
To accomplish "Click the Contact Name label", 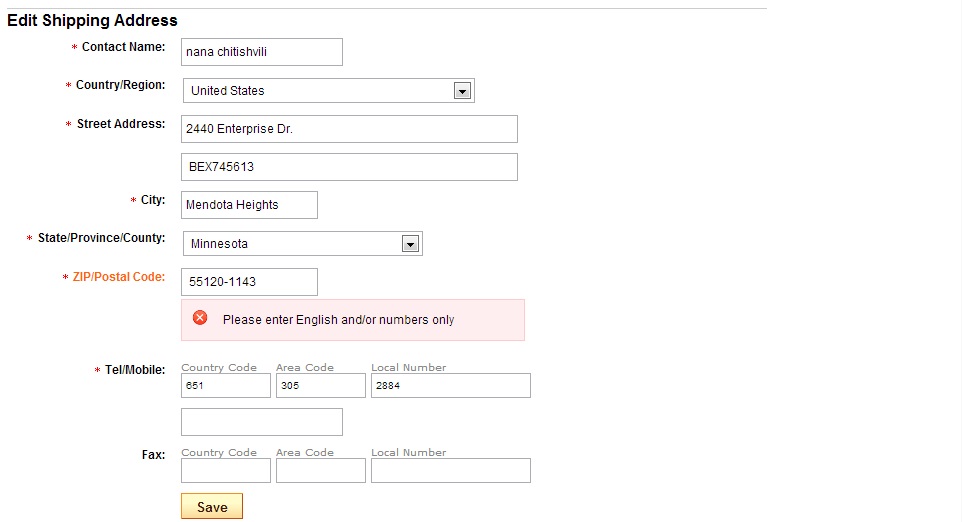I will 123,47.
